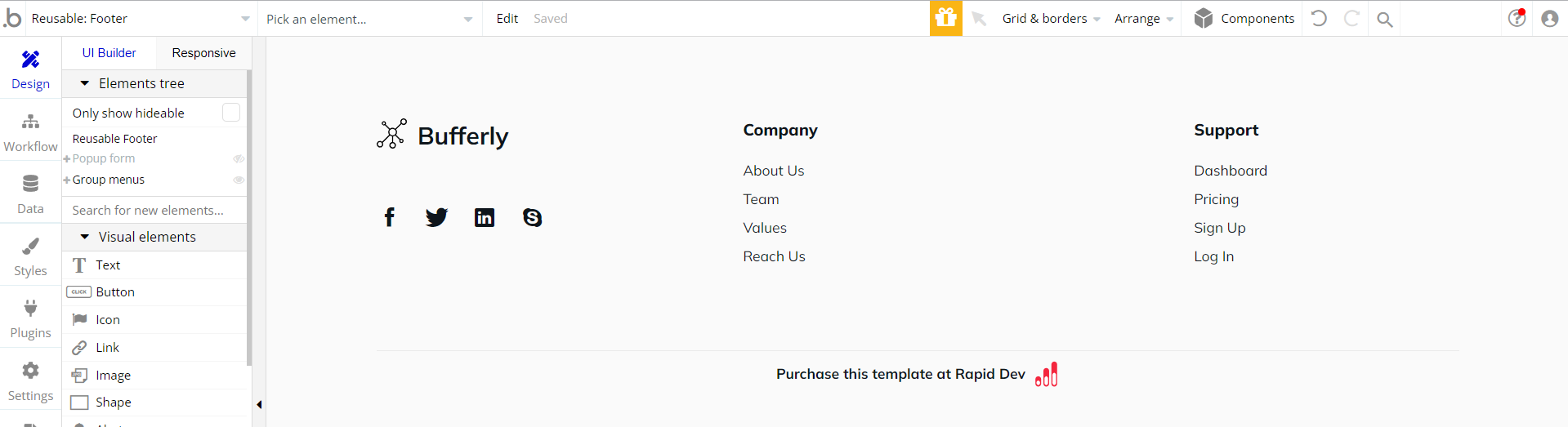This screenshot has height=427, width=1568.
Task: Click the Twitter bird icon in footer
Action: point(436,217)
